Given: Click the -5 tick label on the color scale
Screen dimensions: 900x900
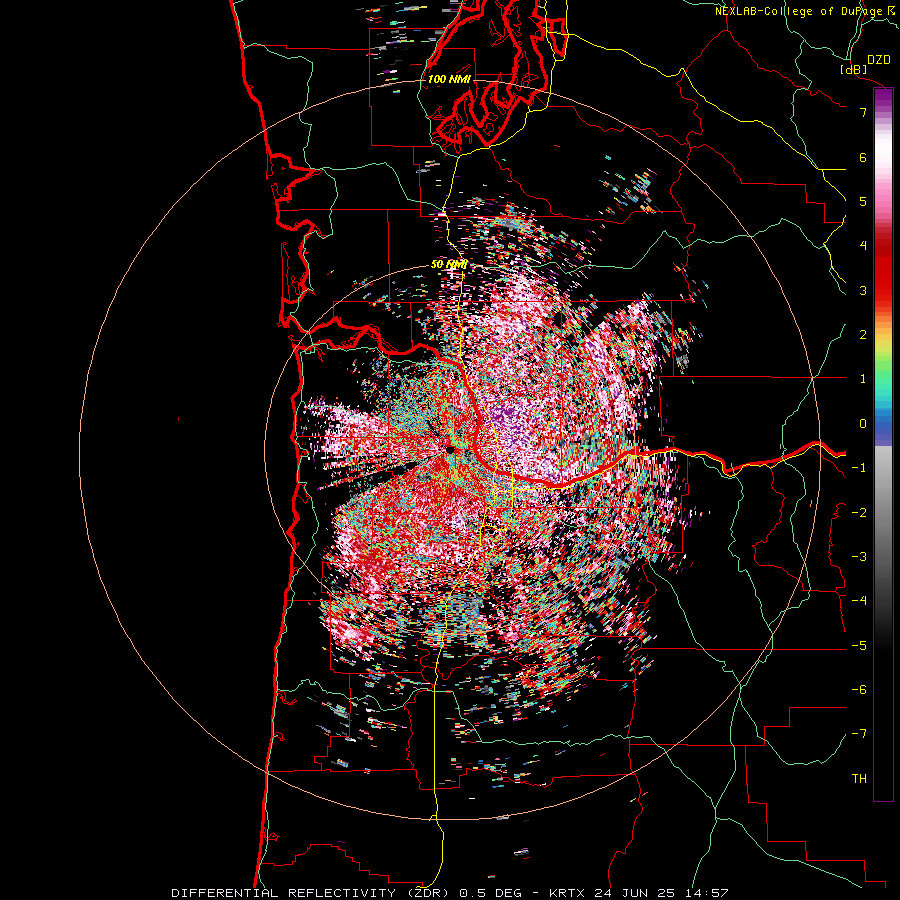Looking at the screenshot, I should point(859,646).
